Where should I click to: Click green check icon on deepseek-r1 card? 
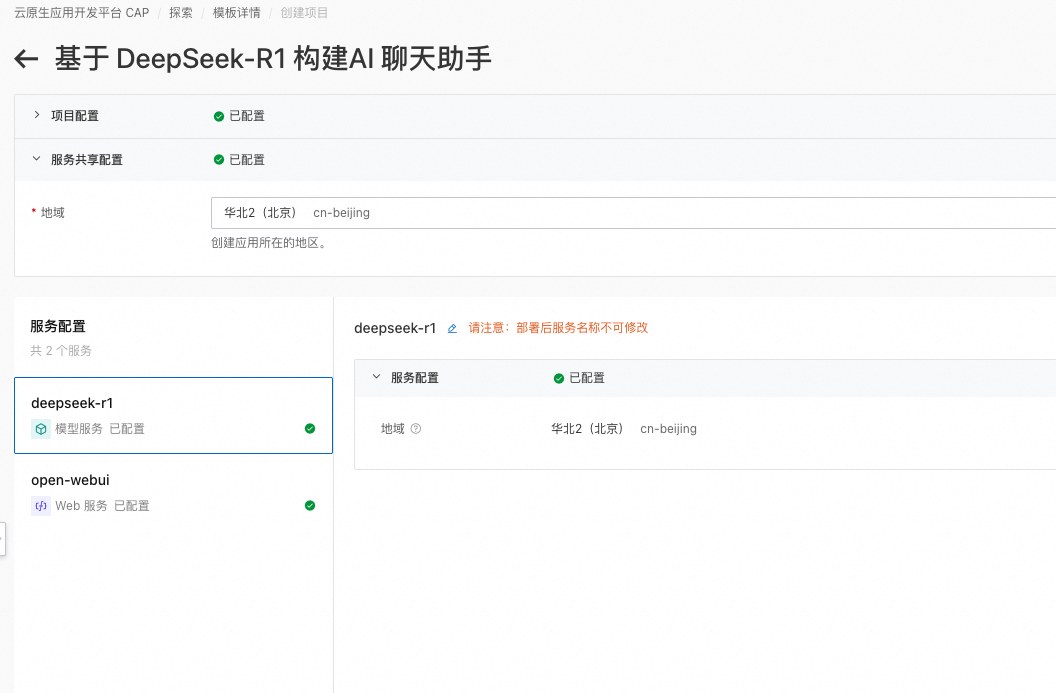[310, 428]
